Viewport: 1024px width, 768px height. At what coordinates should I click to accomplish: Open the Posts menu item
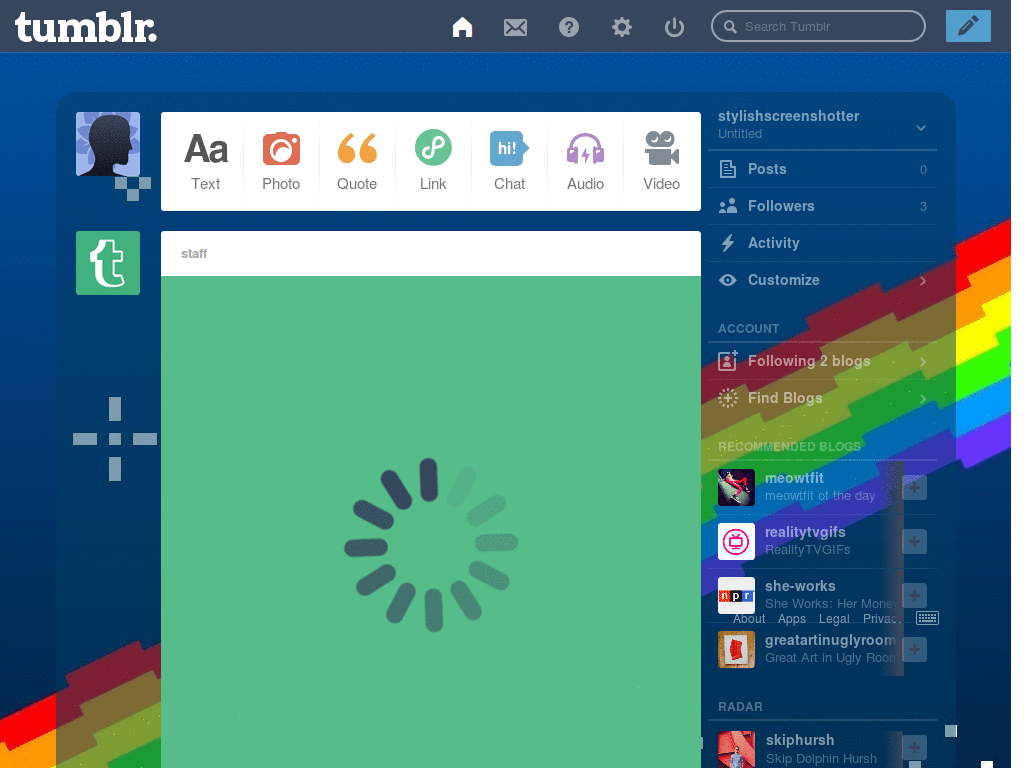(x=822, y=169)
